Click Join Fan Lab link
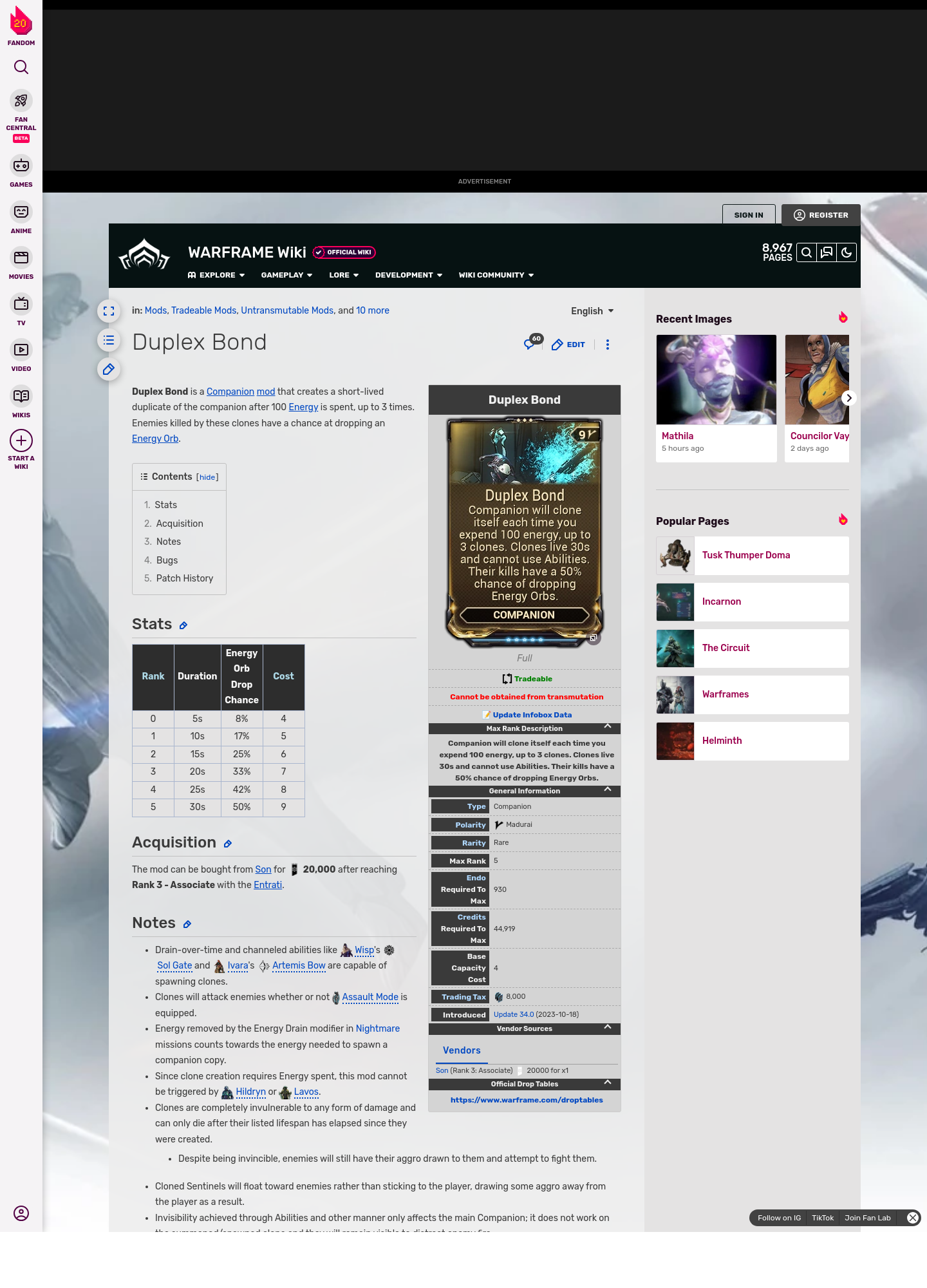This screenshot has height=1288, width=927. (867, 1218)
